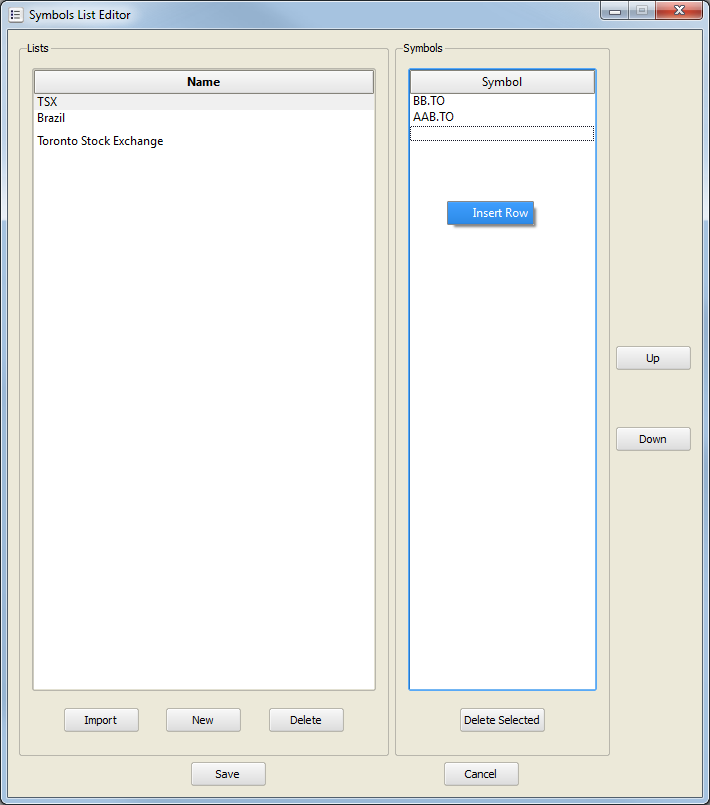This screenshot has height=805, width=710.
Task: Minimize the Symbols List Editor window
Action: 614,11
